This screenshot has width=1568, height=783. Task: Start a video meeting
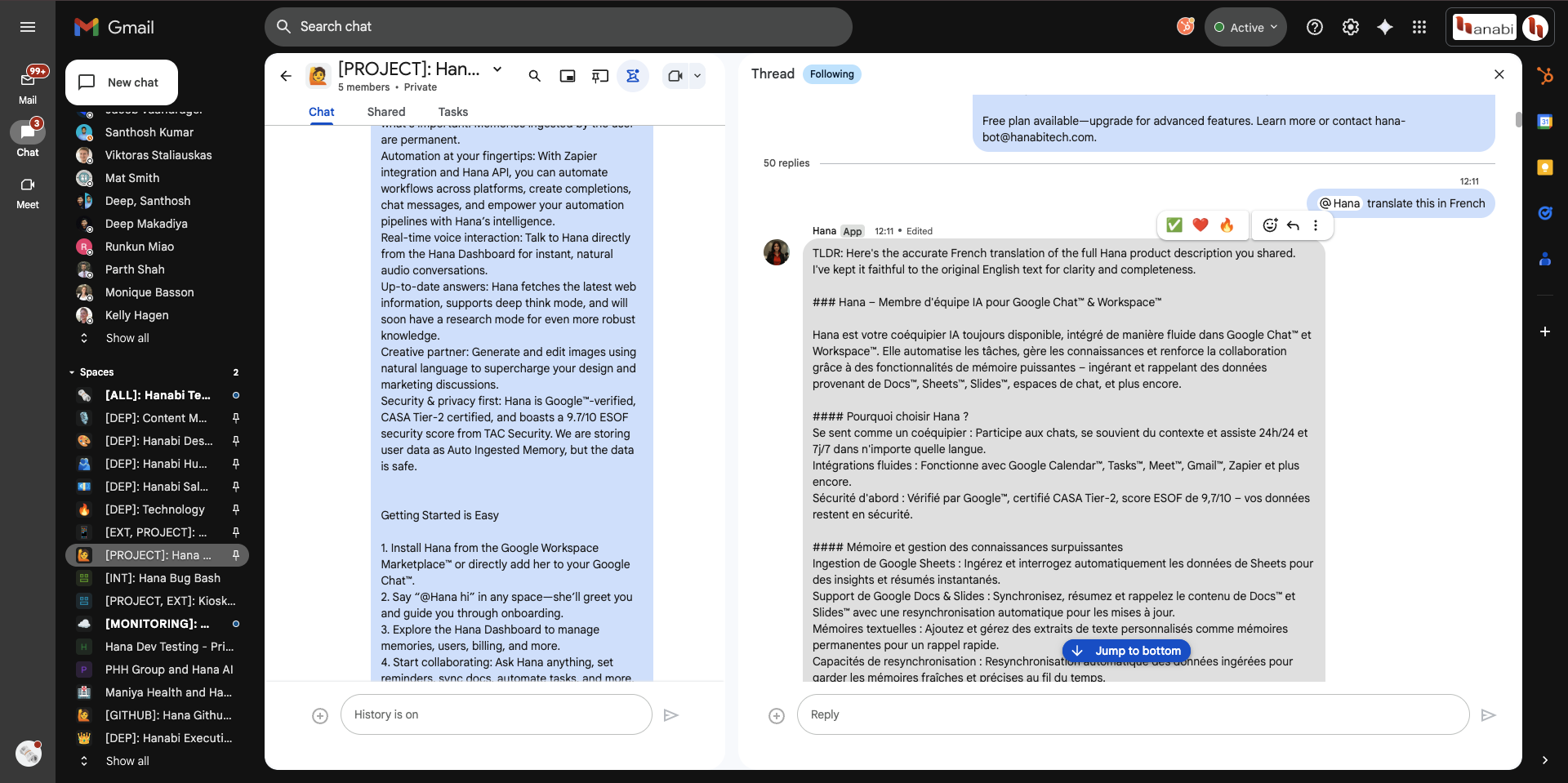(x=675, y=76)
